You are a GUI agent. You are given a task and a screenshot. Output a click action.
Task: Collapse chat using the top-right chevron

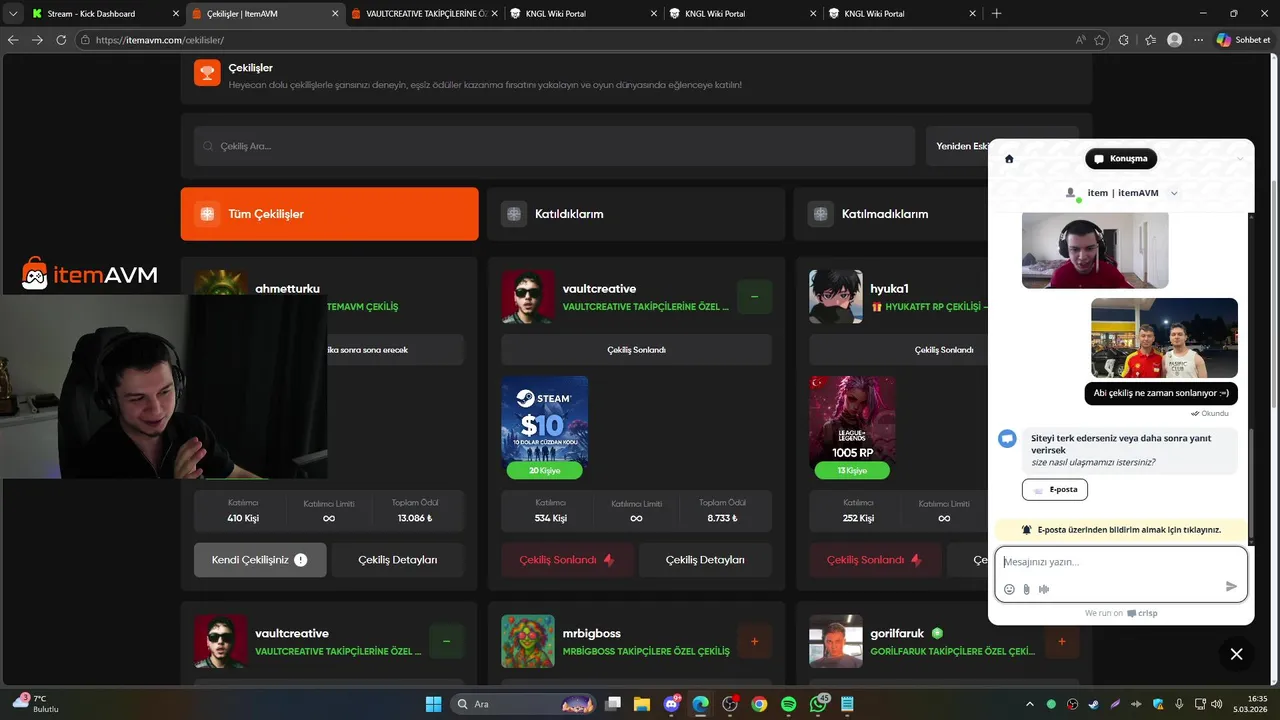coord(1240,159)
